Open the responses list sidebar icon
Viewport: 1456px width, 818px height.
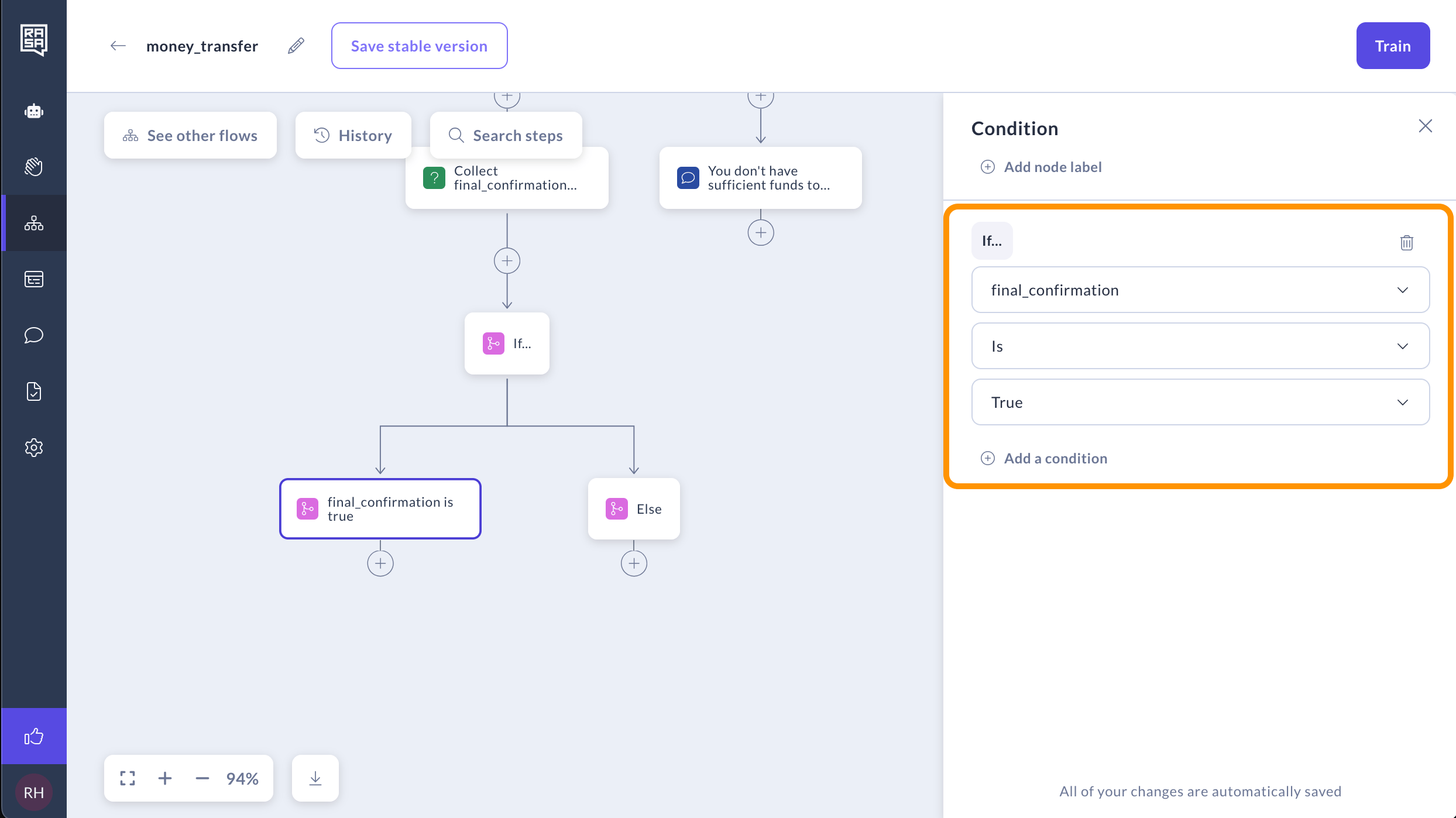click(34, 279)
